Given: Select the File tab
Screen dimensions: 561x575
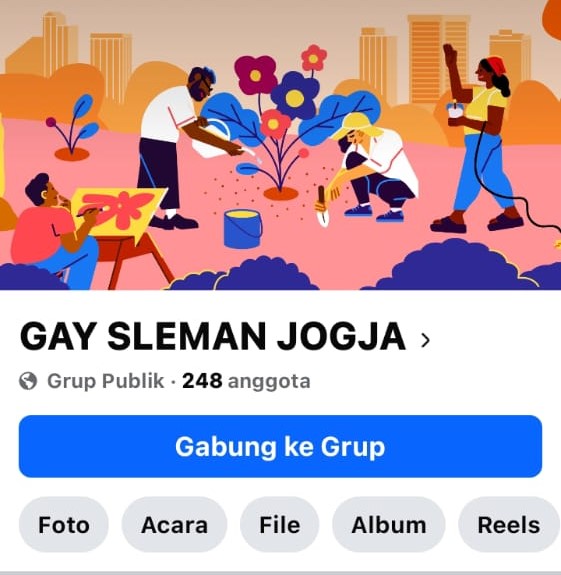Looking at the screenshot, I should [280, 525].
